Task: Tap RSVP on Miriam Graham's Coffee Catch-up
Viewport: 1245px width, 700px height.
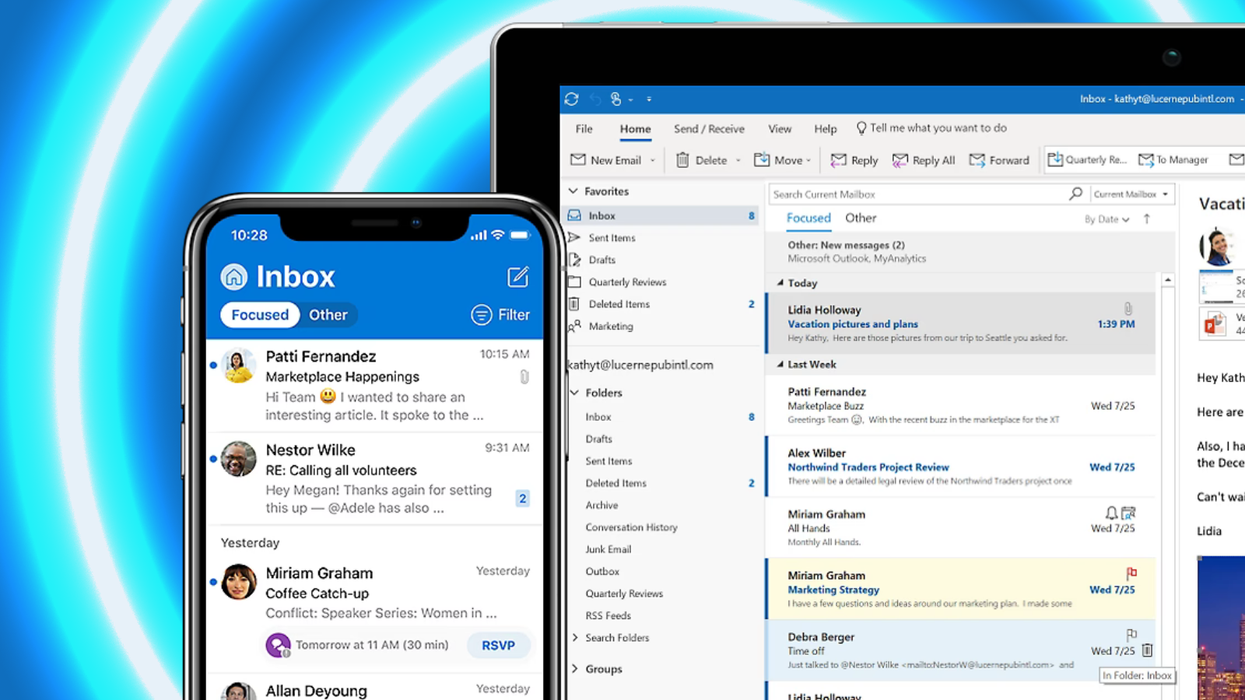Action: 498,645
